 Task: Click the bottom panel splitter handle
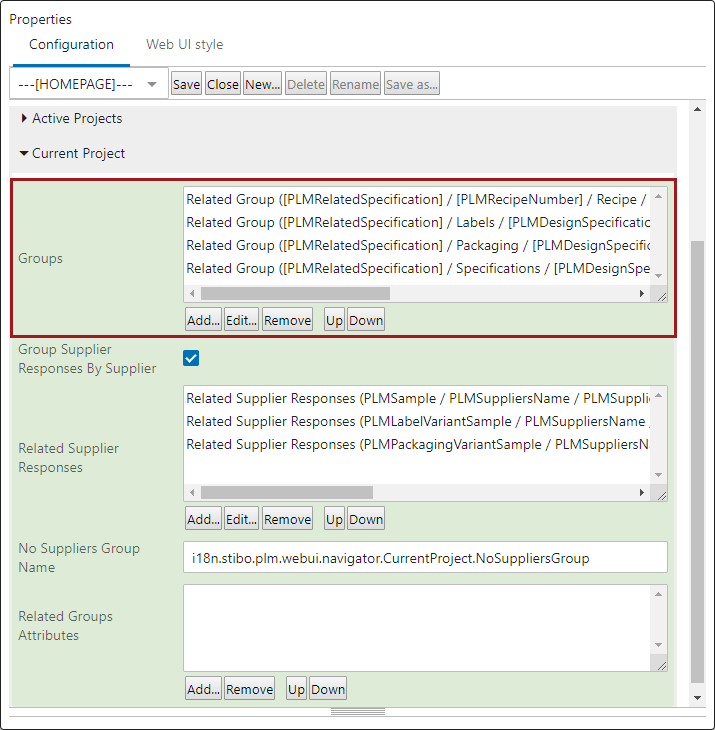click(358, 712)
